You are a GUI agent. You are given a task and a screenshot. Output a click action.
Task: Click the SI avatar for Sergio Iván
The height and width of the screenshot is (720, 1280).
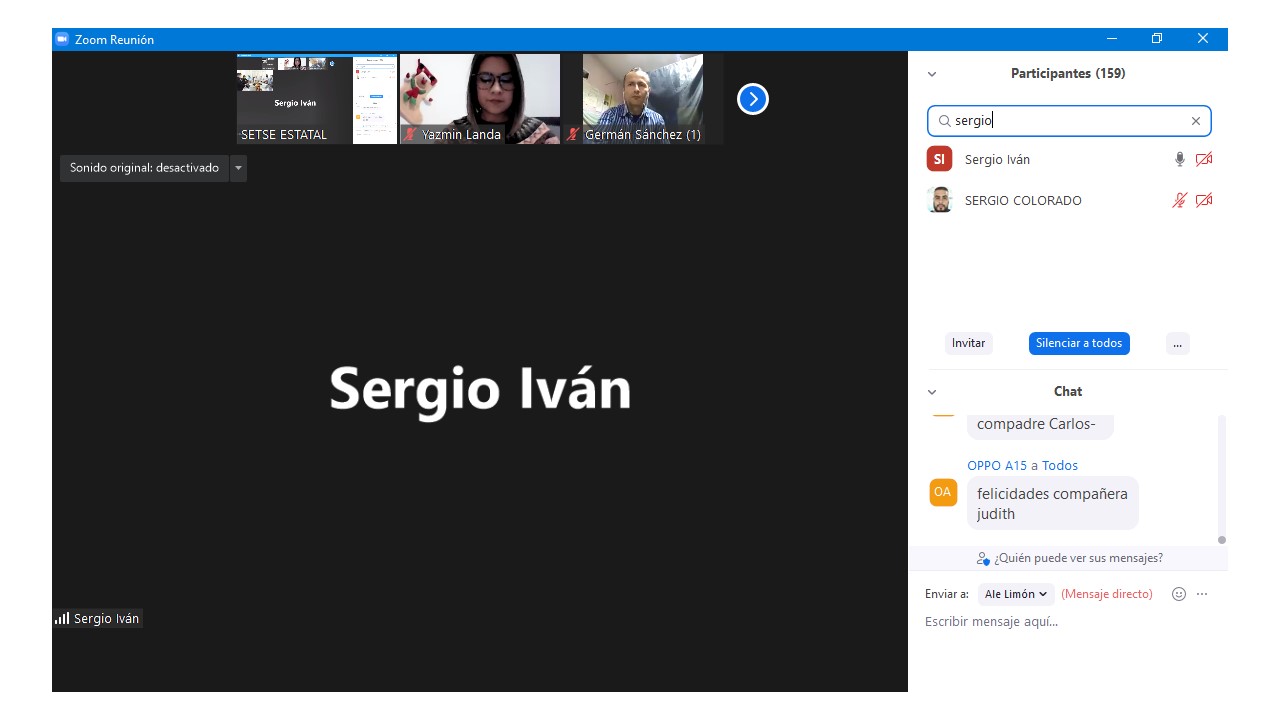(x=939, y=159)
